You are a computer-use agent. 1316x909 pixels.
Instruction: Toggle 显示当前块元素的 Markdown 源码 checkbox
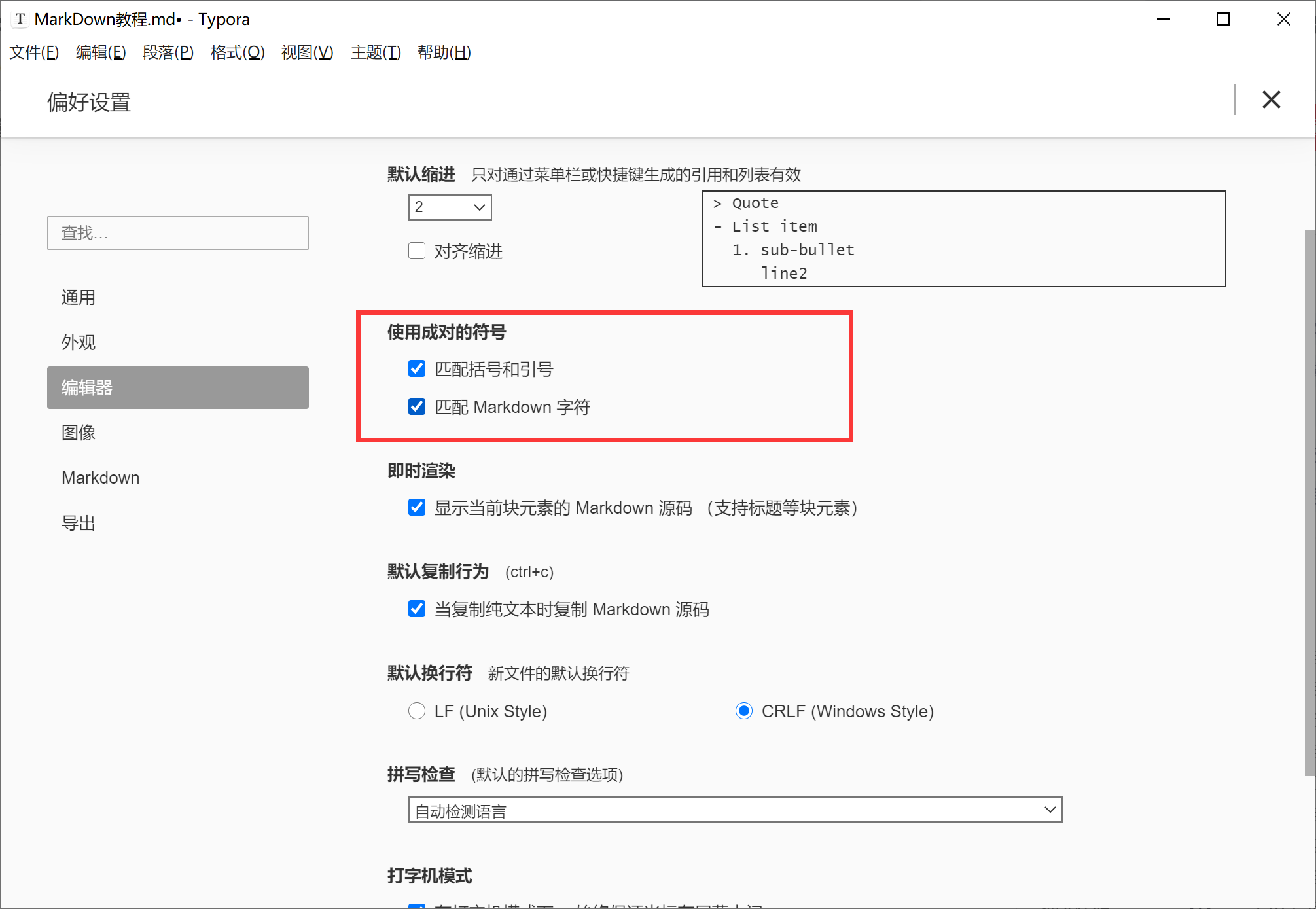(417, 507)
